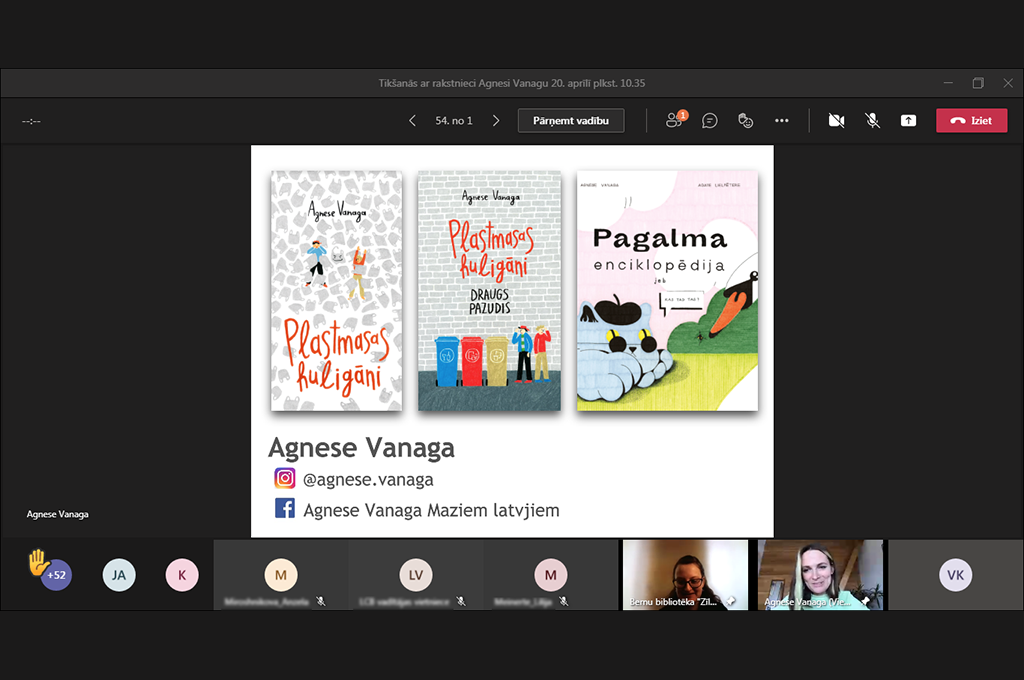Viewport: 1024px width, 680px height.
Task: Go to previous slide arrow
Action: click(x=412, y=121)
